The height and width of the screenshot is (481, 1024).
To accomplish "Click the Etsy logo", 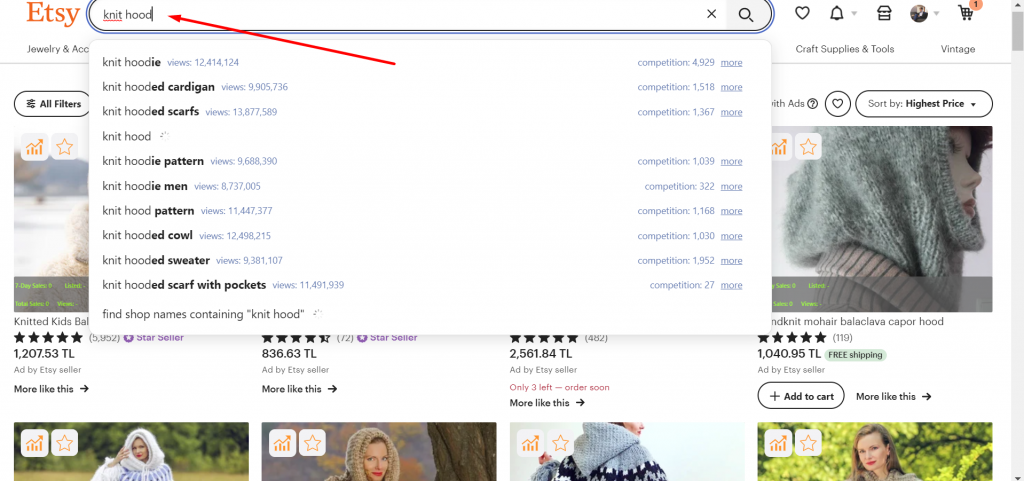I will point(52,13).
